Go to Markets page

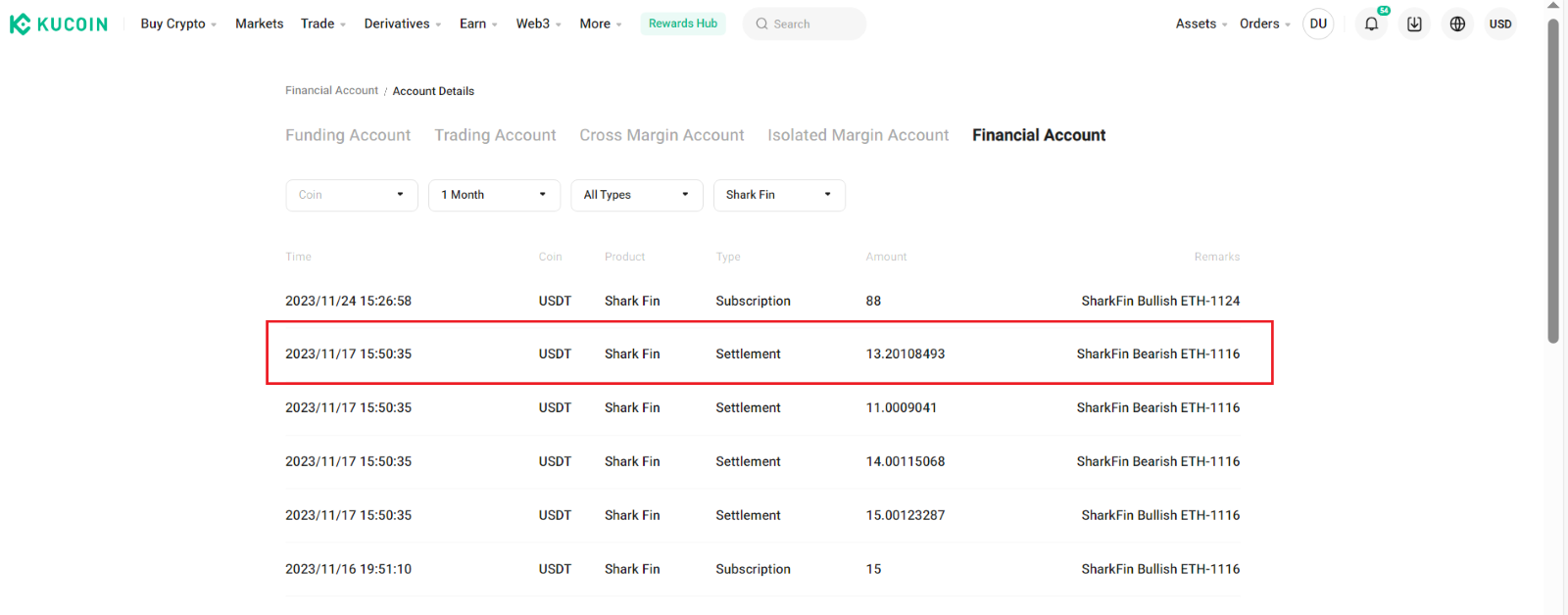(x=259, y=24)
